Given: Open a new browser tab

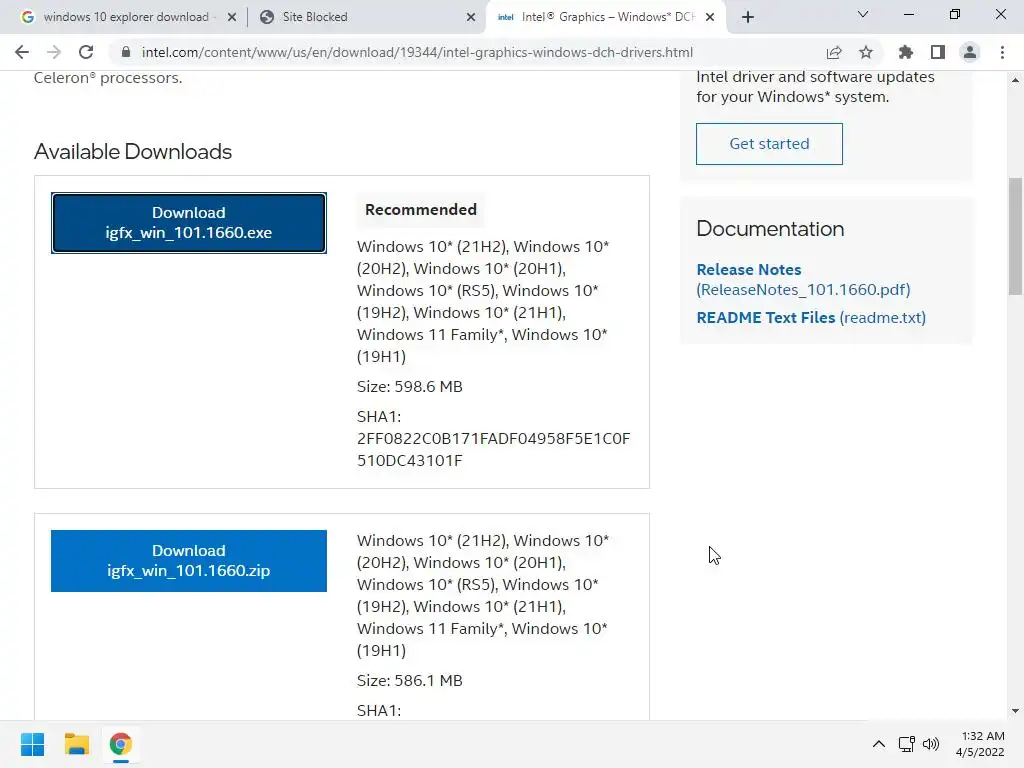Looking at the screenshot, I should pos(748,17).
